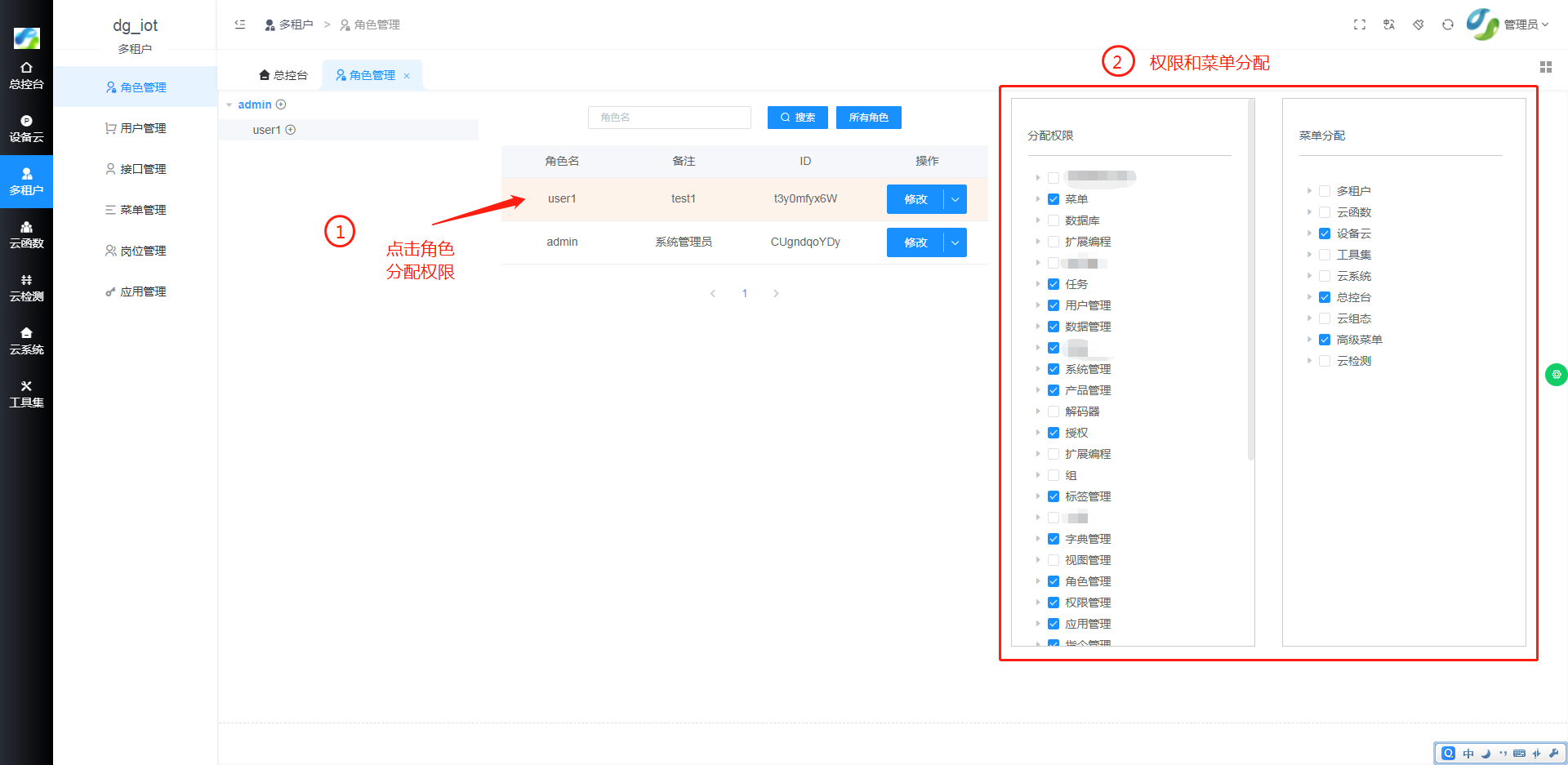Open the 管理员 account dropdown
Viewport: 1568px width, 765px height.
pyautogui.click(x=1526, y=24)
